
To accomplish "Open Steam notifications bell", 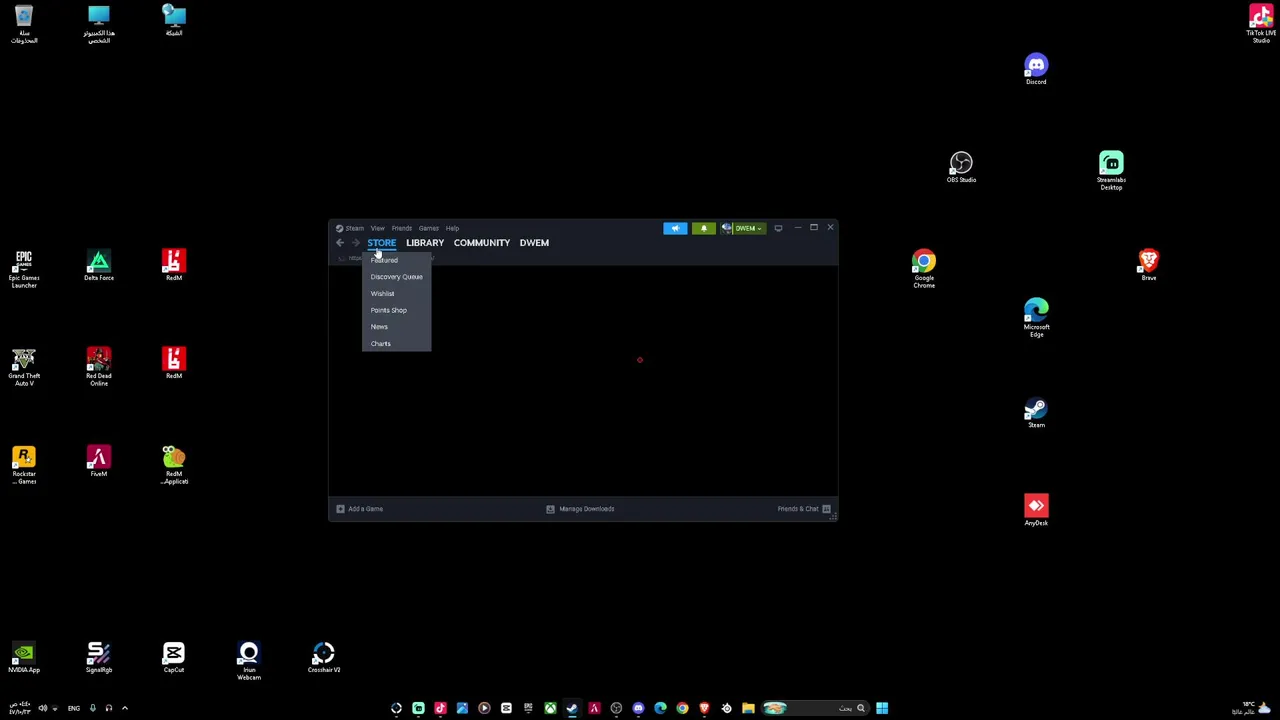I will 703,228.
